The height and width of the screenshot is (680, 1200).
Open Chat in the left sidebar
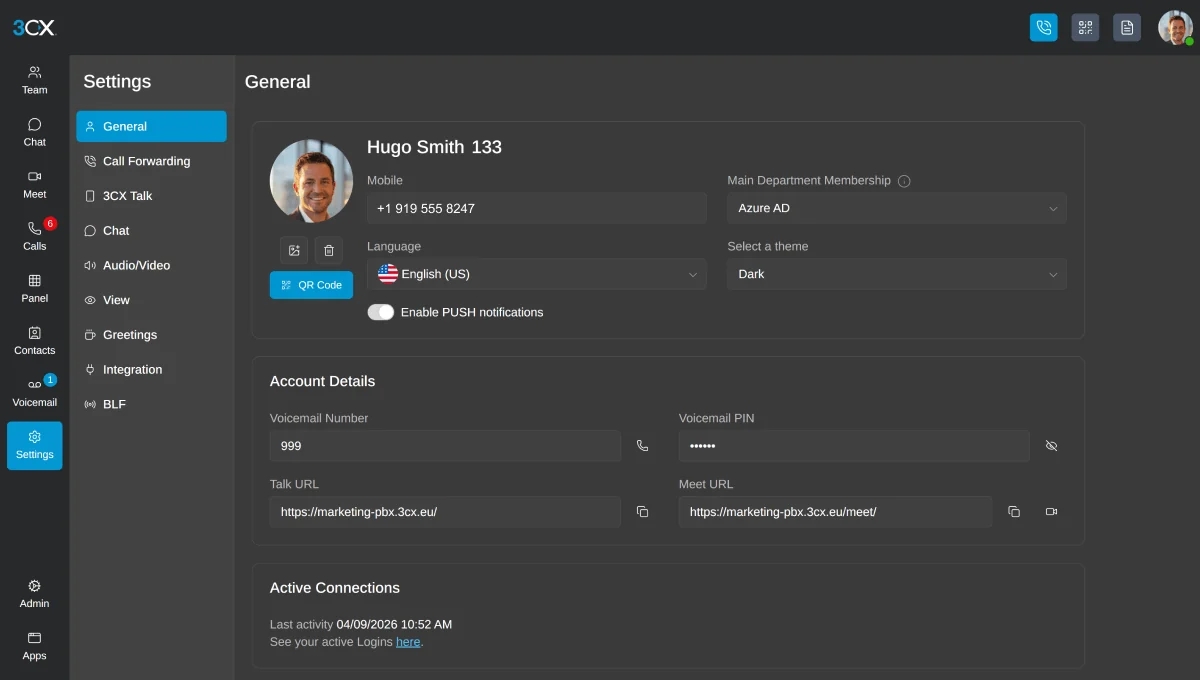pos(35,132)
